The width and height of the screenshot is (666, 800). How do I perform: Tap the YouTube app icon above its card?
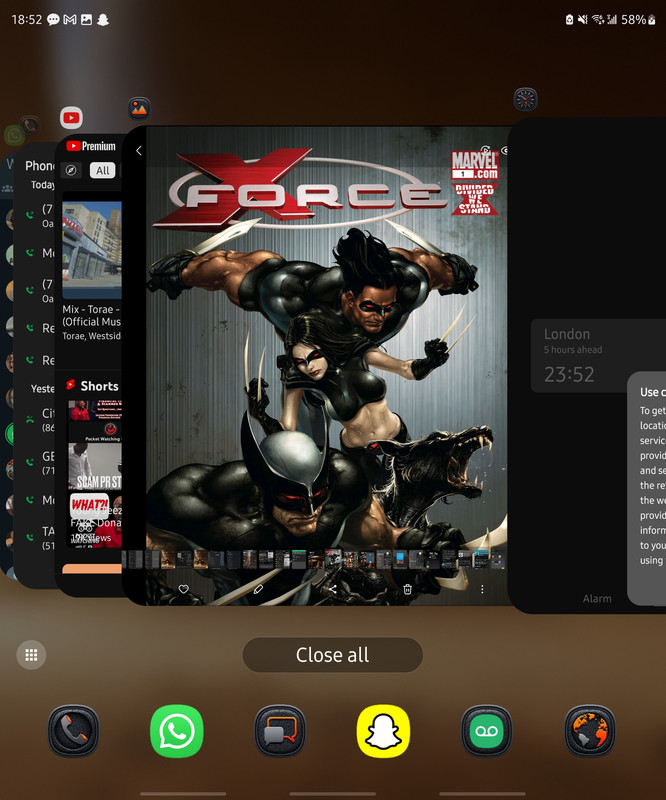point(71,118)
